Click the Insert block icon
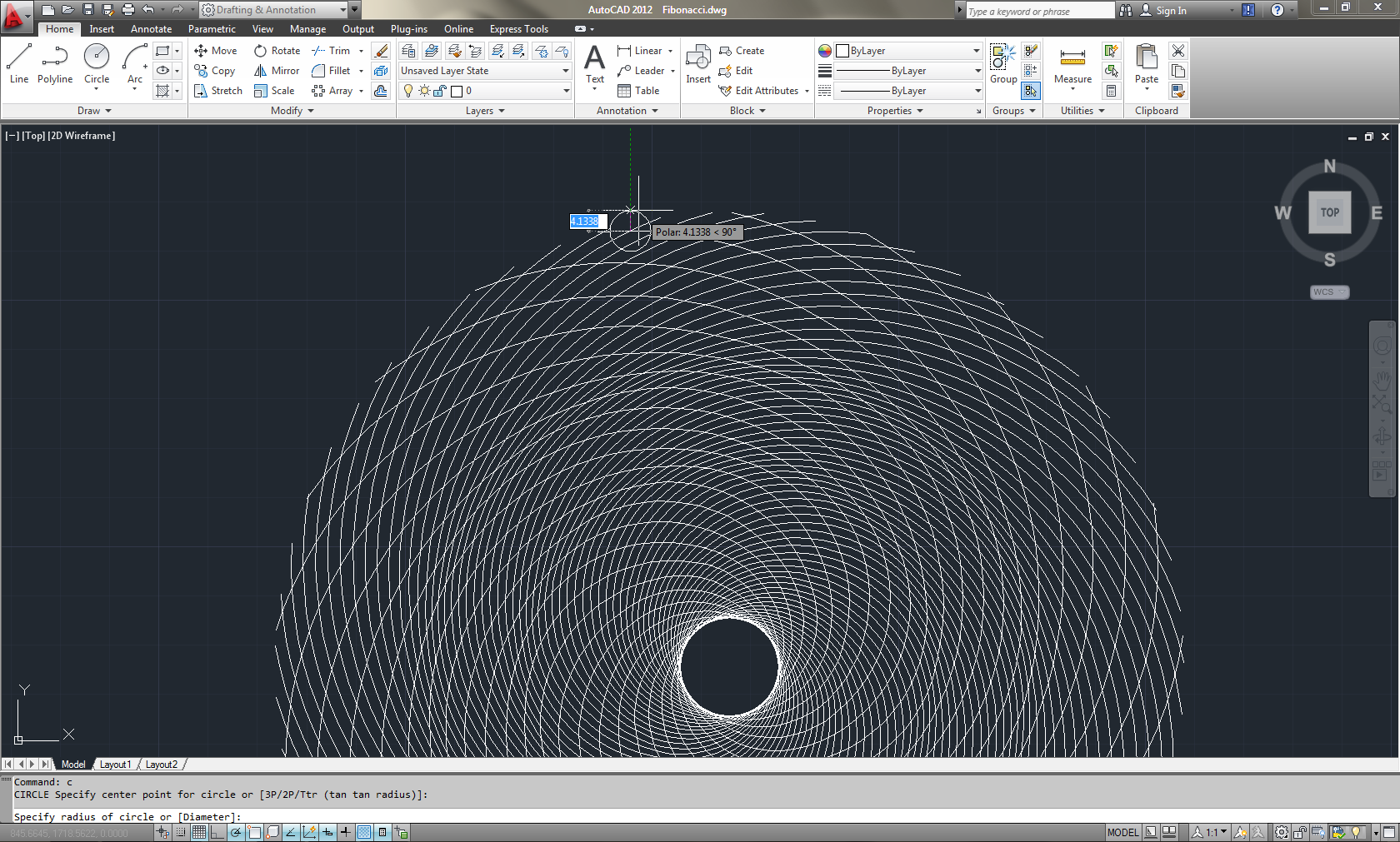1400x842 pixels. (x=698, y=64)
